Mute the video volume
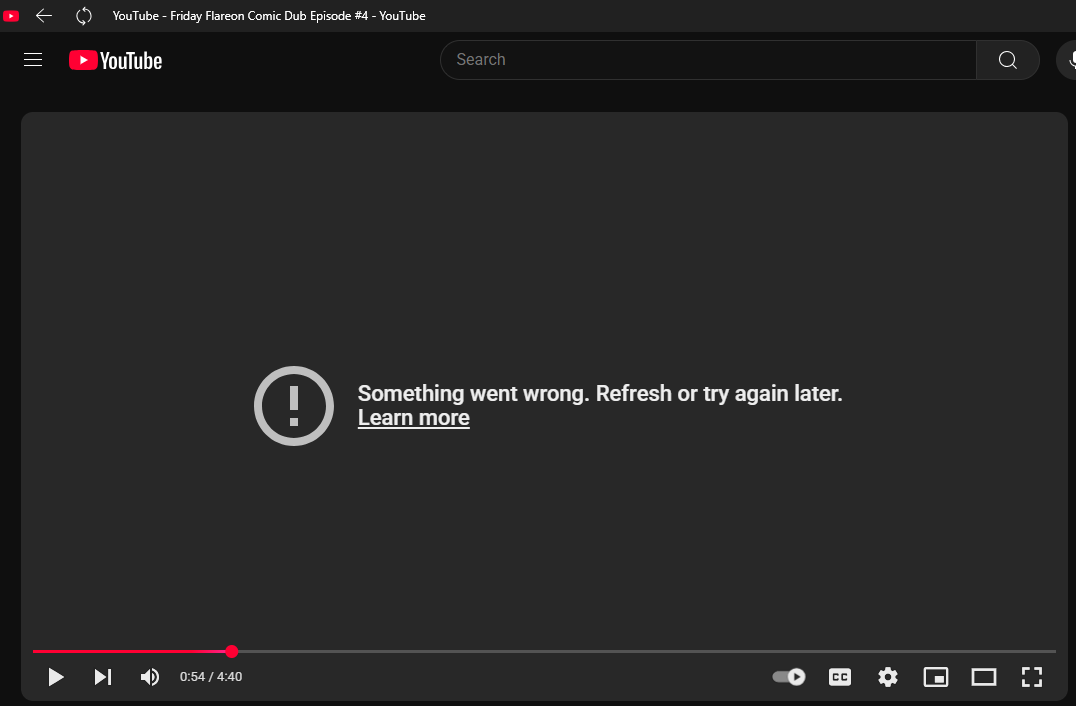 [x=149, y=677]
